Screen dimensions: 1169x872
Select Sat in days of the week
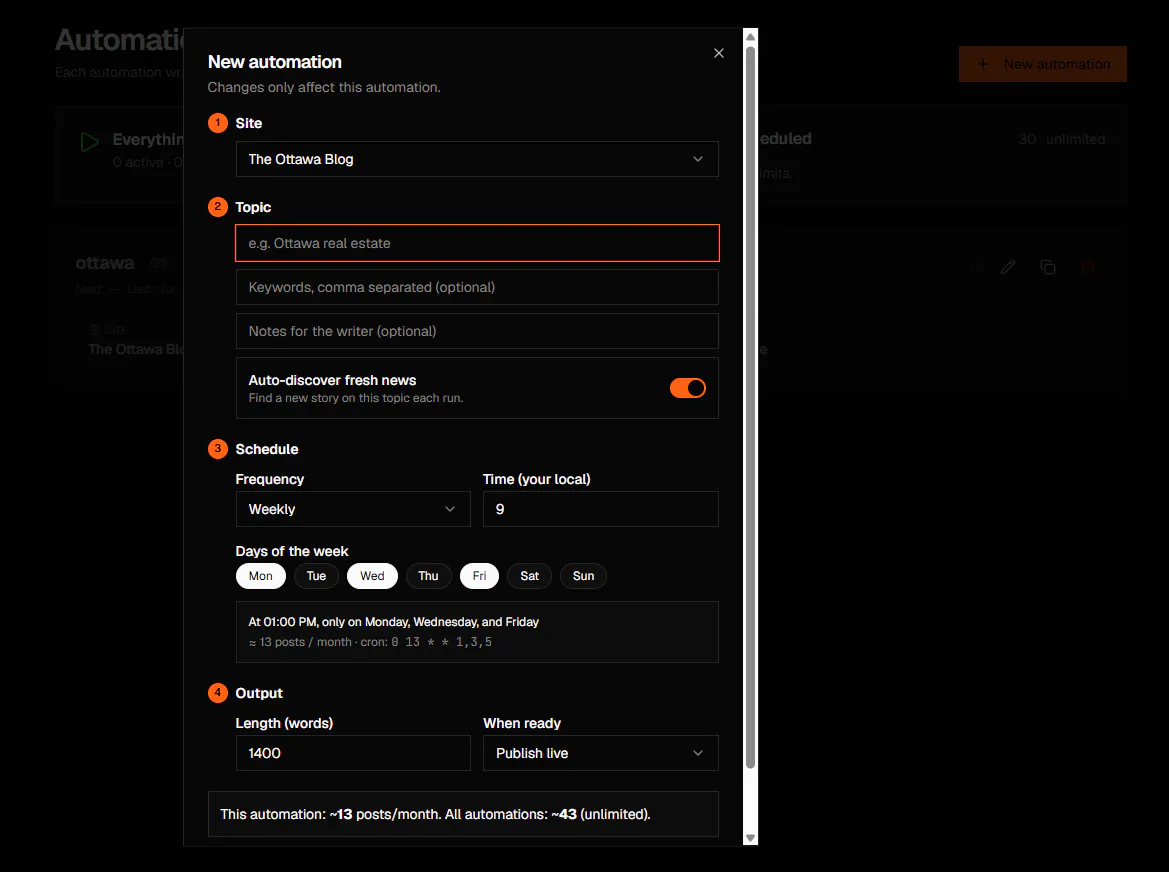point(529,575)
